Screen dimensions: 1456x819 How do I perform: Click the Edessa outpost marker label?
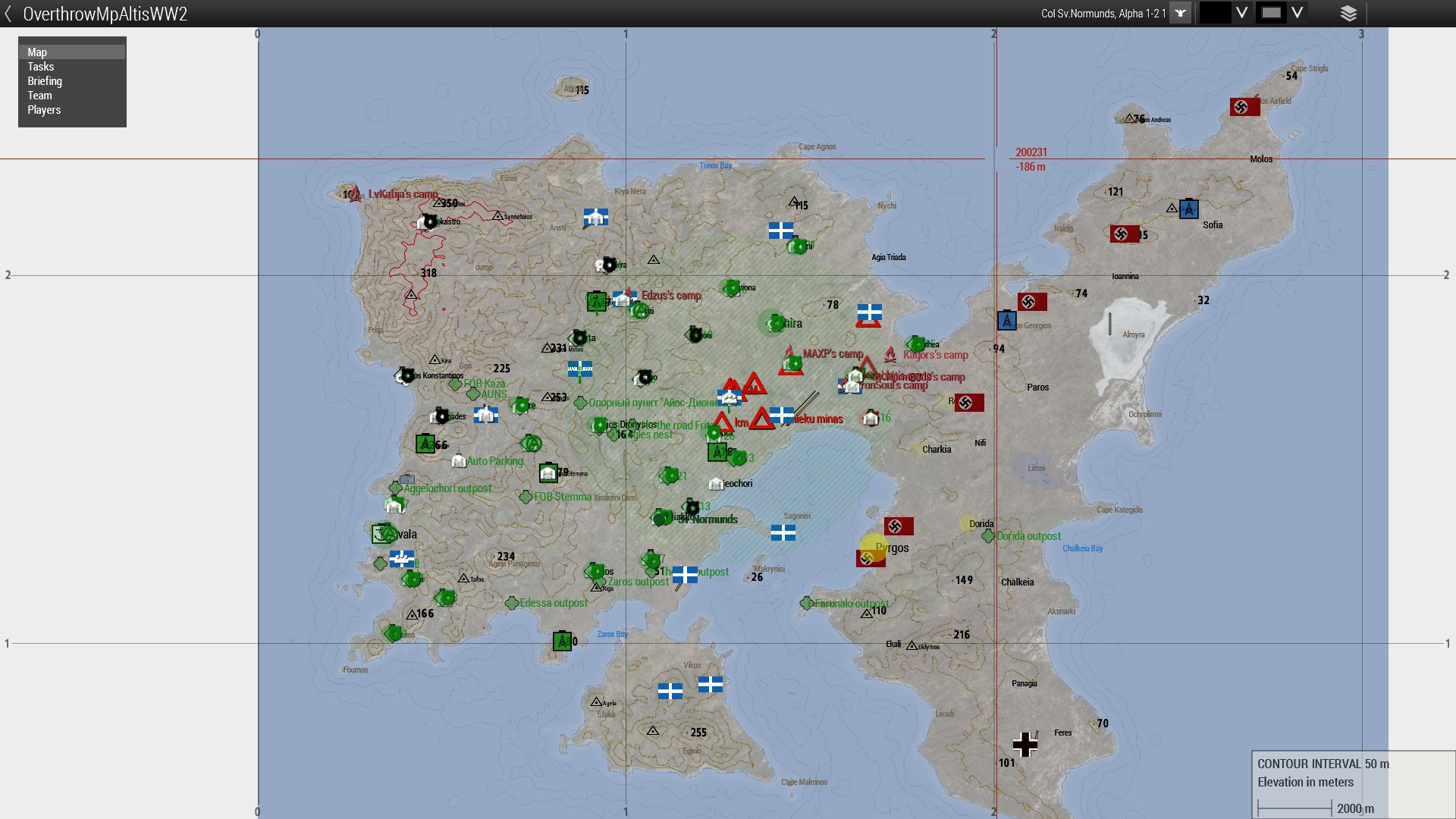point(553,603)
